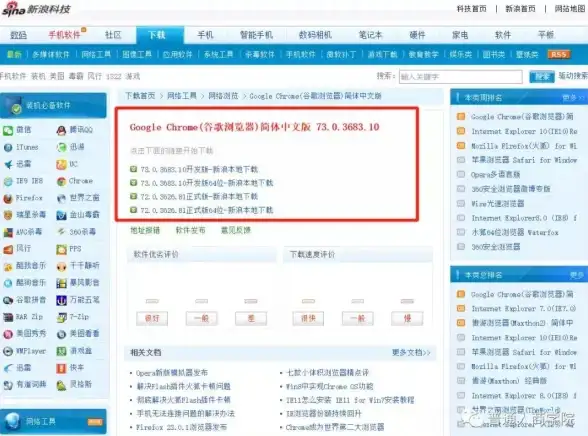Open the 手机软件 tab in the main navigation

coord(64,35)
